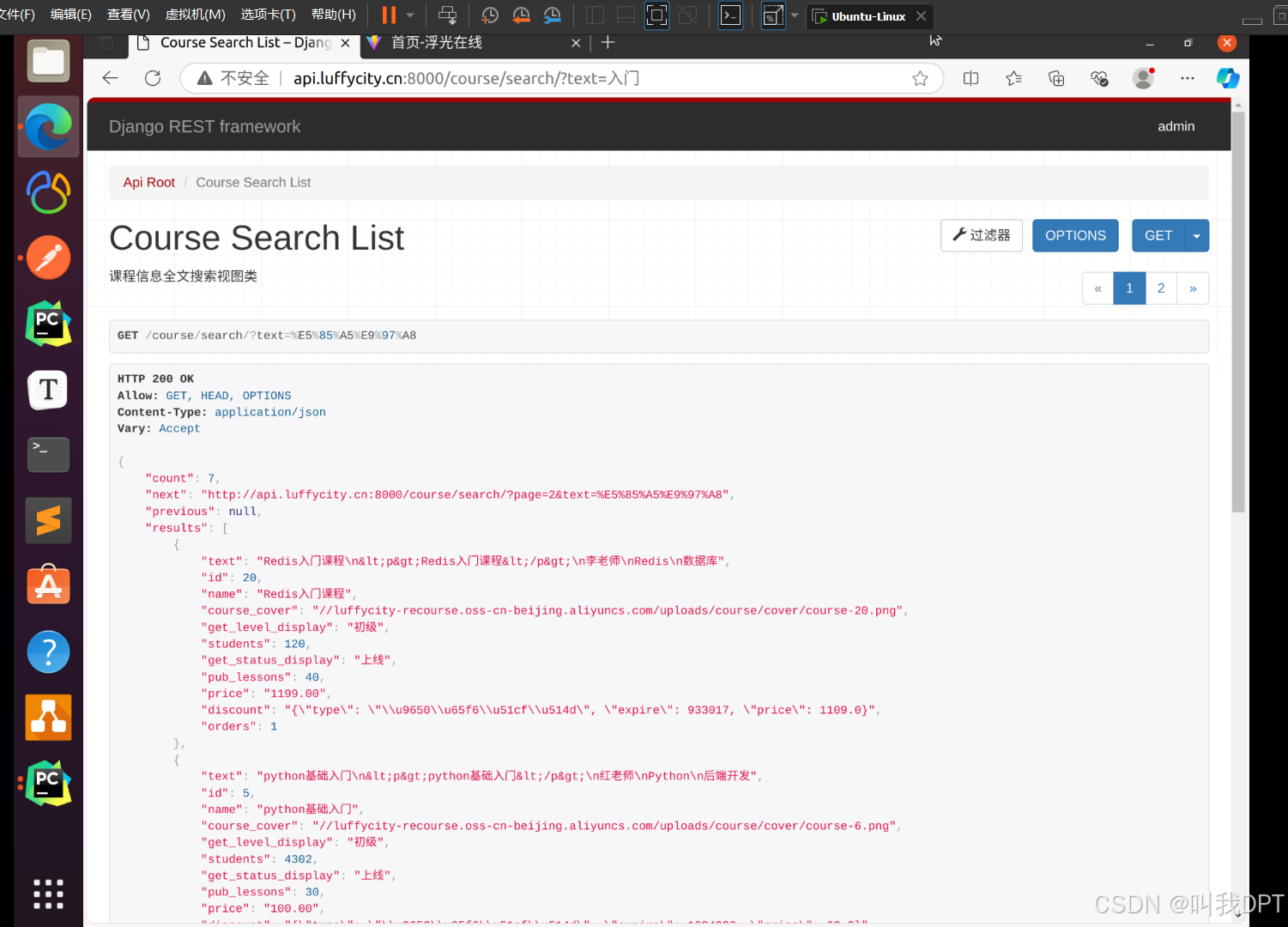1288x927 pixels.
Task: Open the 文件(F) menu in VMware
Action: (17, 15)
